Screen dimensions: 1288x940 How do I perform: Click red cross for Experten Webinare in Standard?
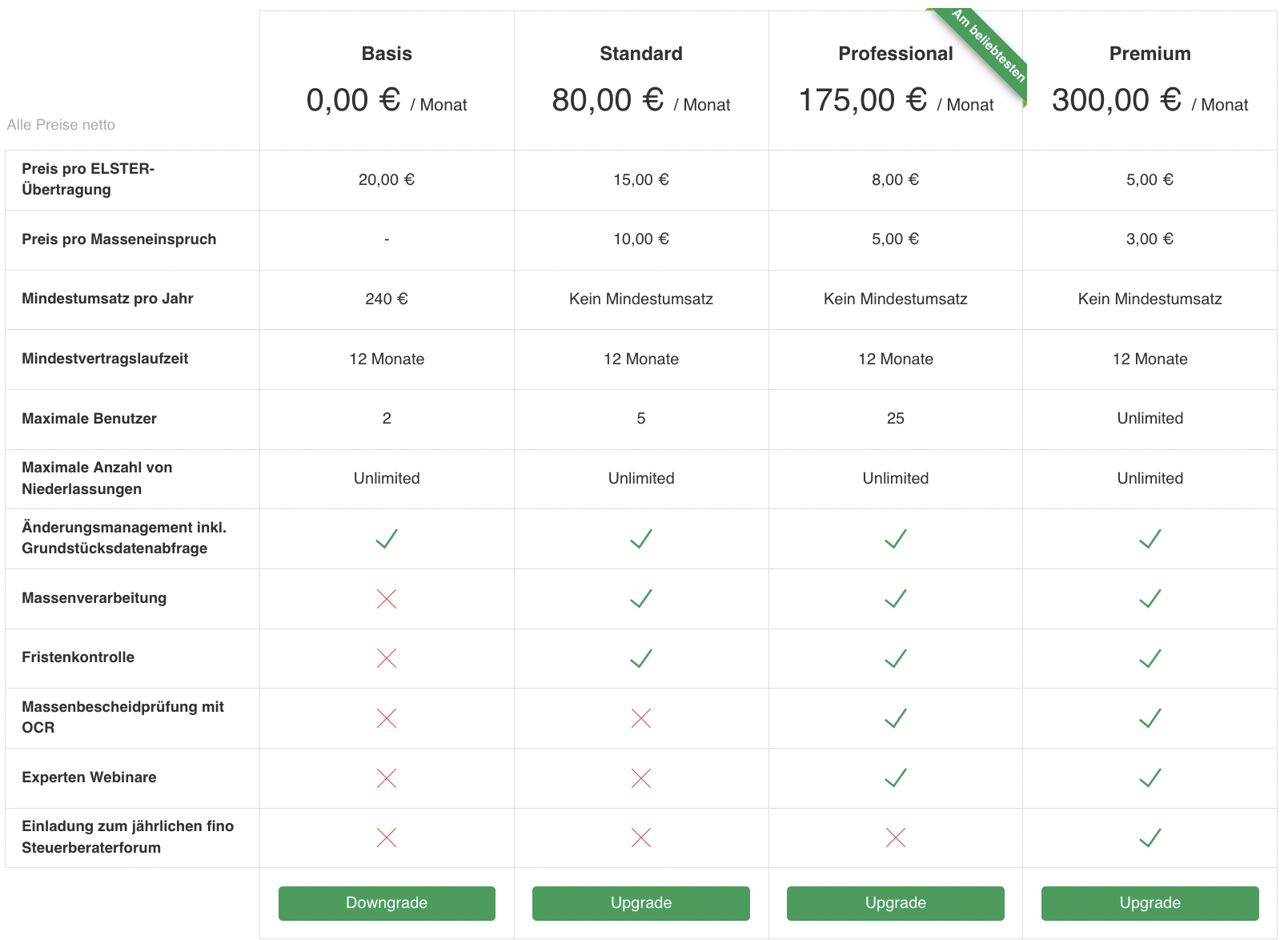[x=641, y=778]
